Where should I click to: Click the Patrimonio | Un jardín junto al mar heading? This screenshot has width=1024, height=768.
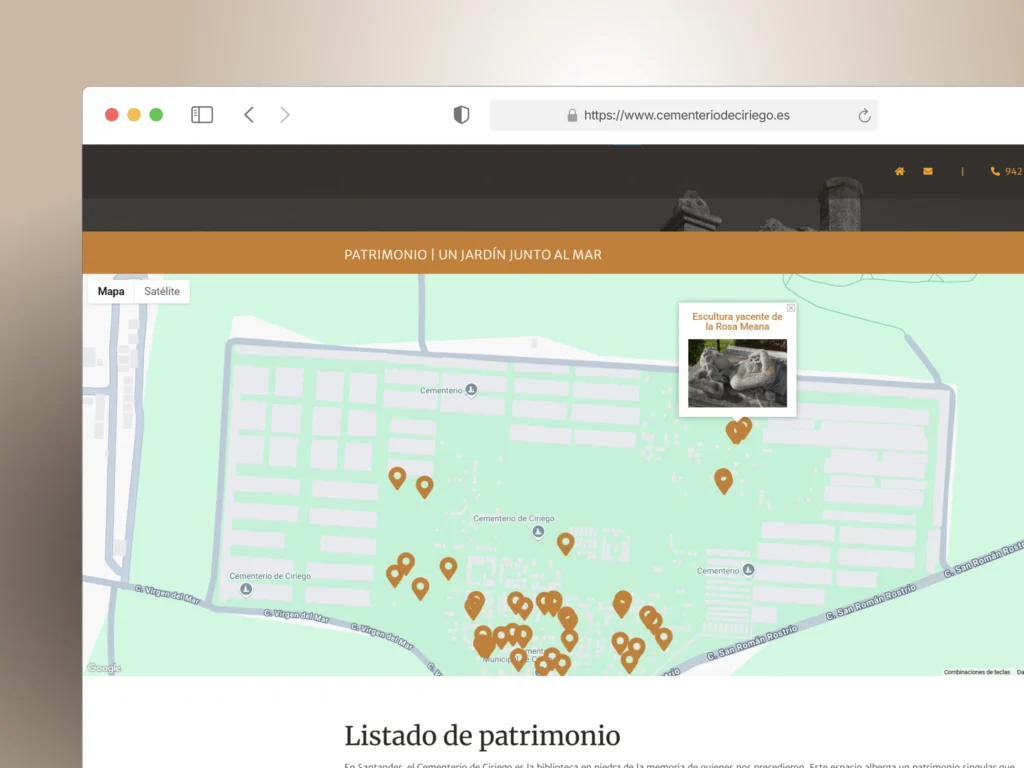click(473, 255)
